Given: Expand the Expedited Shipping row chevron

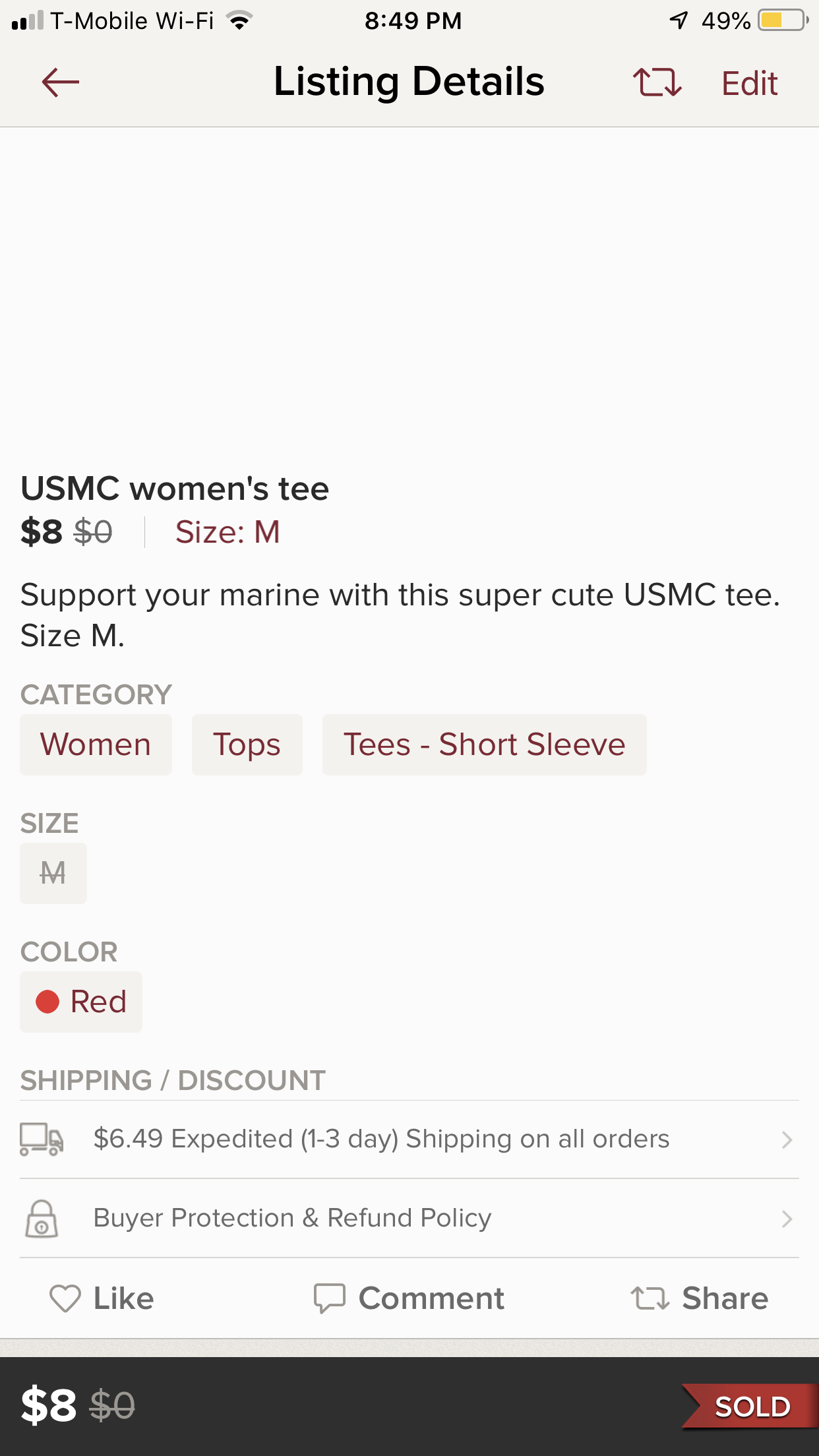Looking at the screenshot, I should click(x=786, y=1139).
